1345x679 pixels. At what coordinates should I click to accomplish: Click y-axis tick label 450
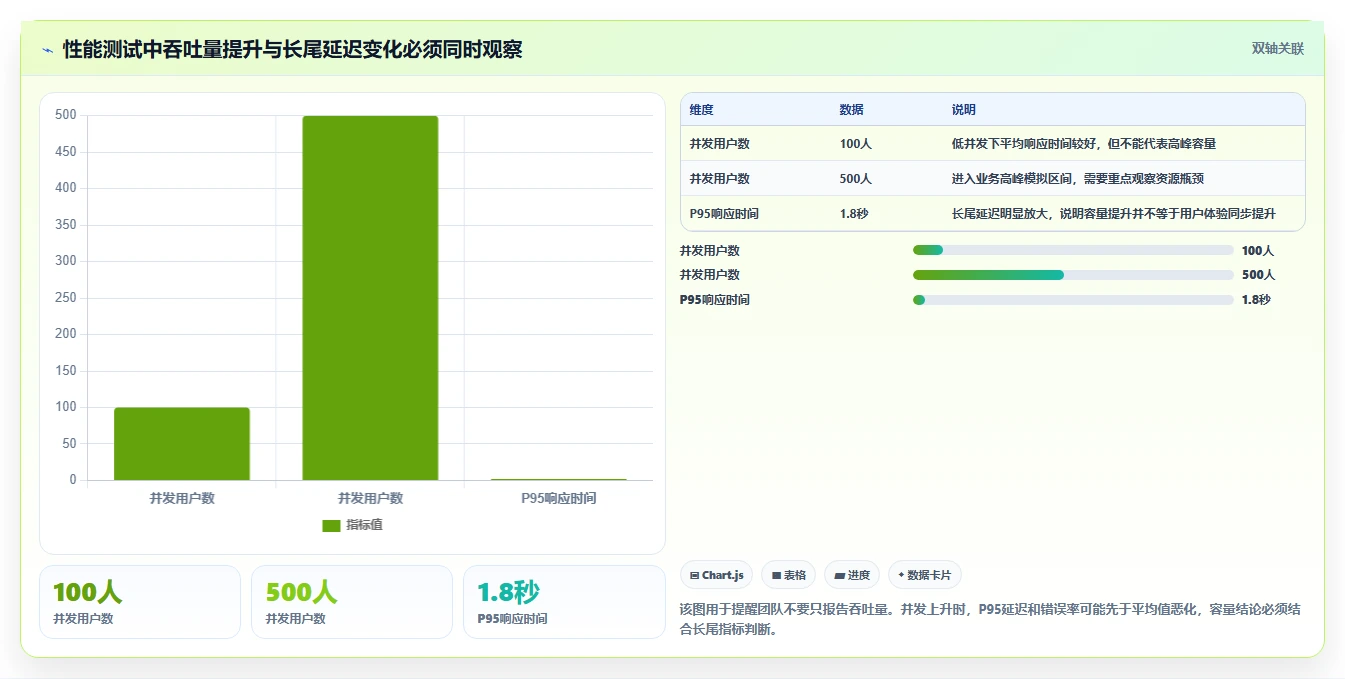click(x=66, y=152)
